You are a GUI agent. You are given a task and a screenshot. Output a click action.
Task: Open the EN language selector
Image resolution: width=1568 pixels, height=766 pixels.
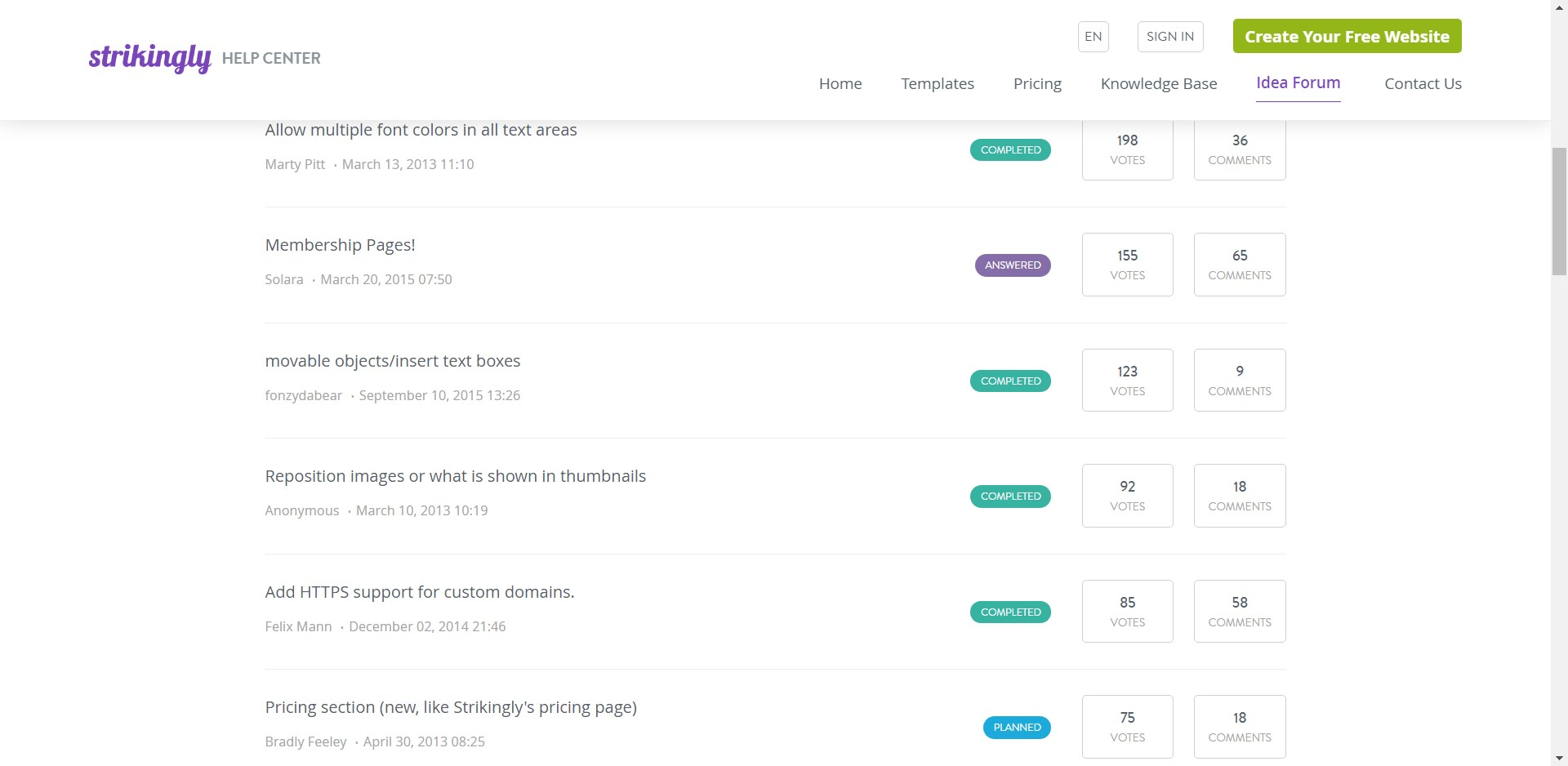tap(1093, 36)
